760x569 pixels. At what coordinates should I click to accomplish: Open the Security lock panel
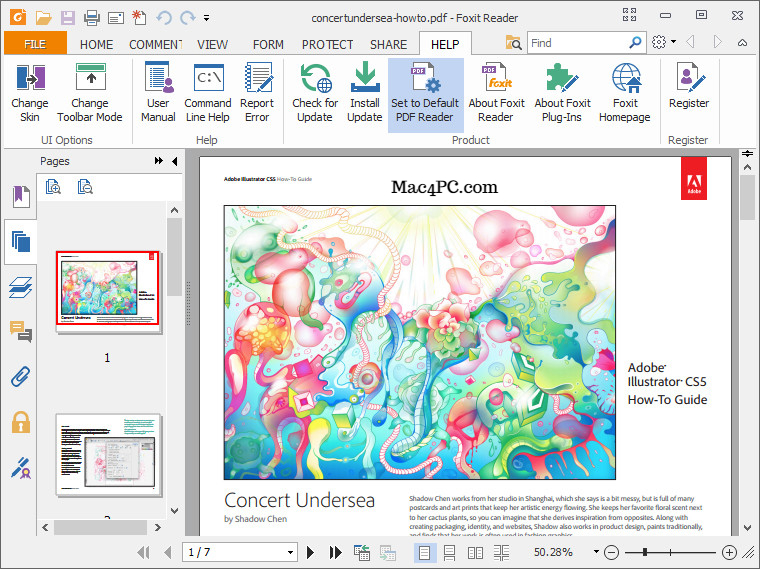tap(21, 422)
